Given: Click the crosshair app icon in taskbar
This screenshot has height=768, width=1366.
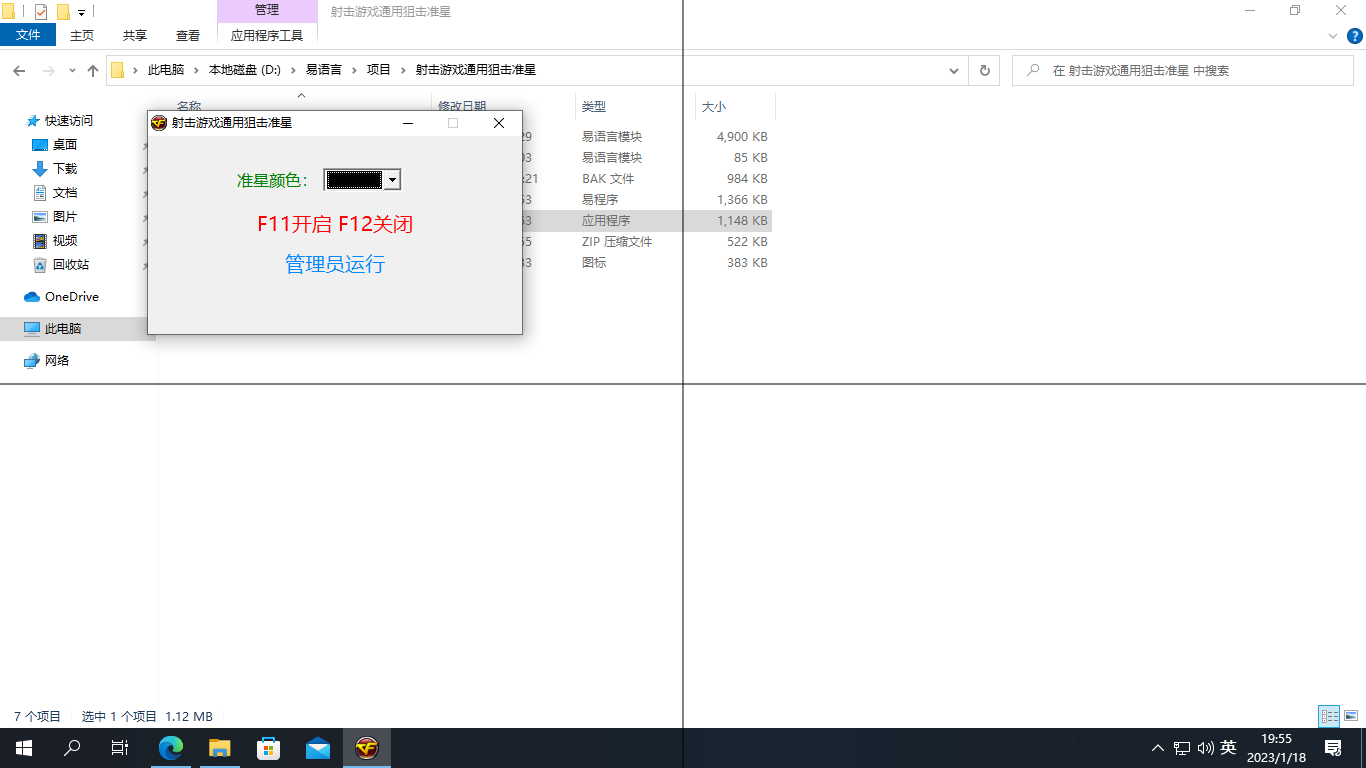Looking at the screenshot, I should click(367, 748).
